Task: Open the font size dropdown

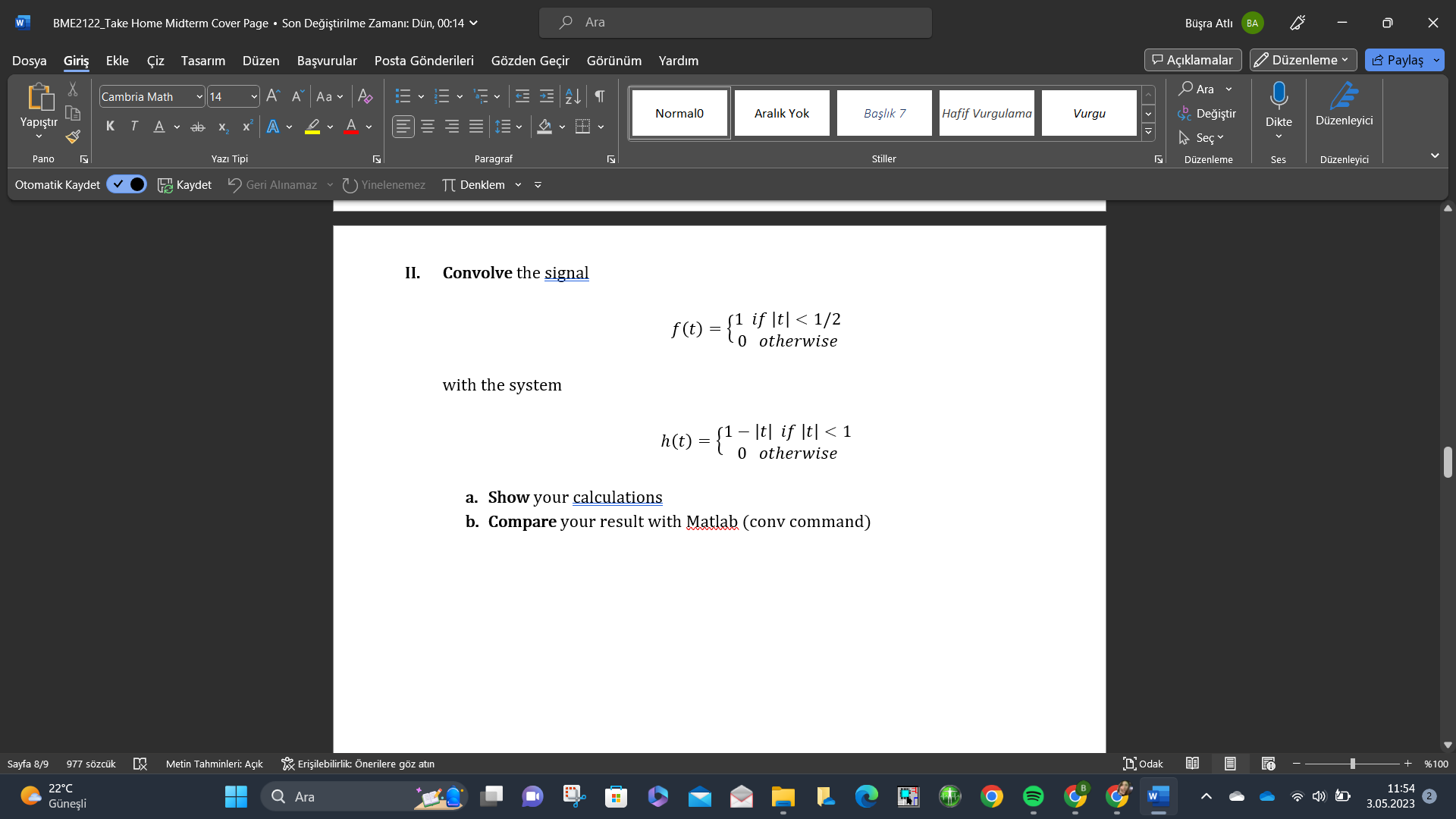Action: tap(253, 96)
